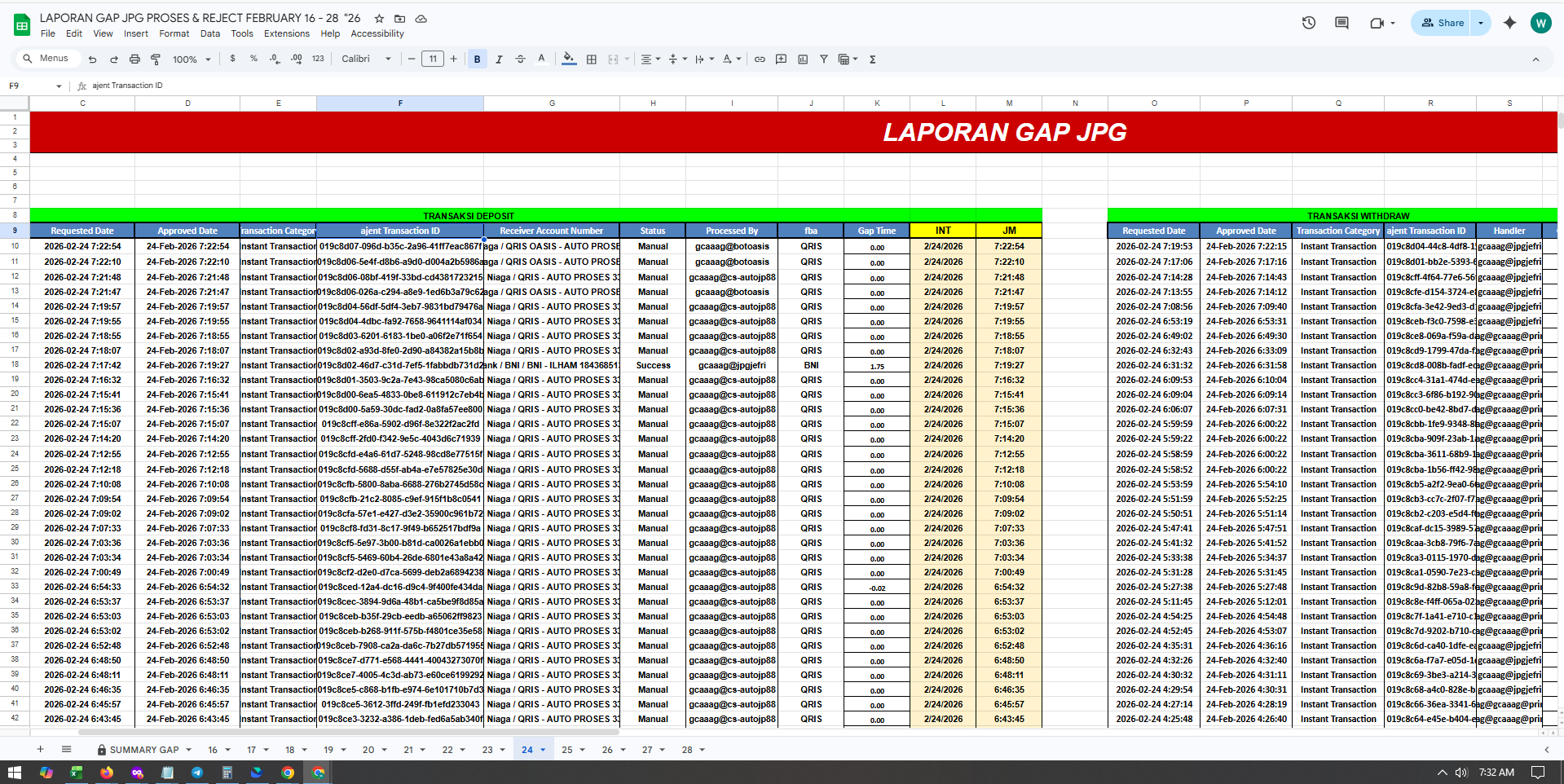Insert a chart using toolbar icon
The width and height of the screenshot is (1564, 784).
click(x=803, y=59)
